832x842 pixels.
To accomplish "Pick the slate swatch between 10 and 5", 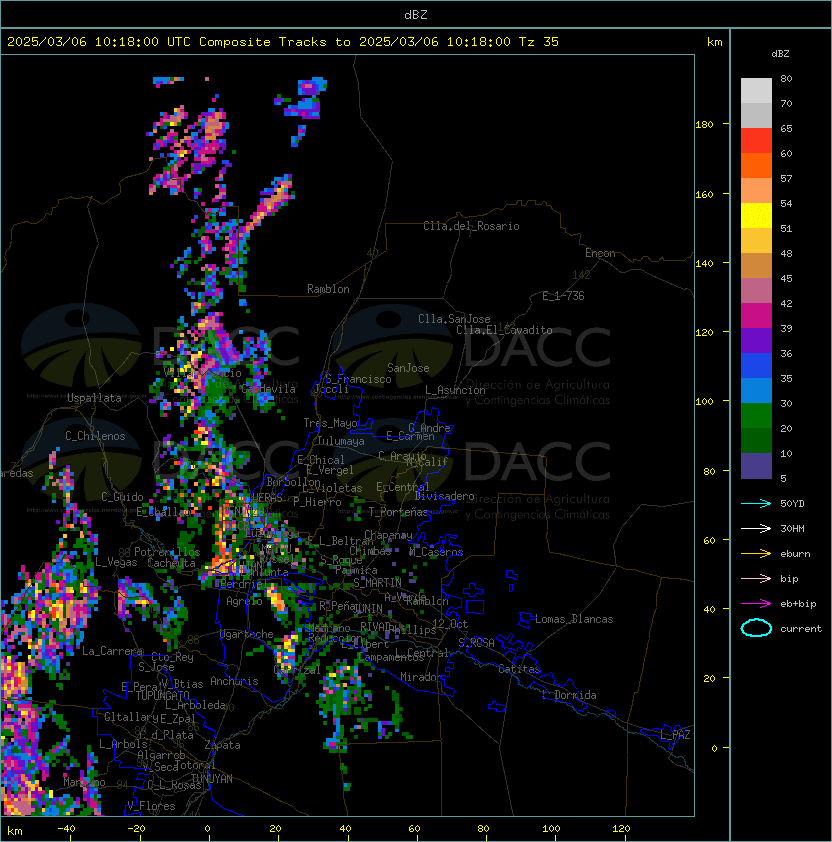I will click(x=756, y=466).
